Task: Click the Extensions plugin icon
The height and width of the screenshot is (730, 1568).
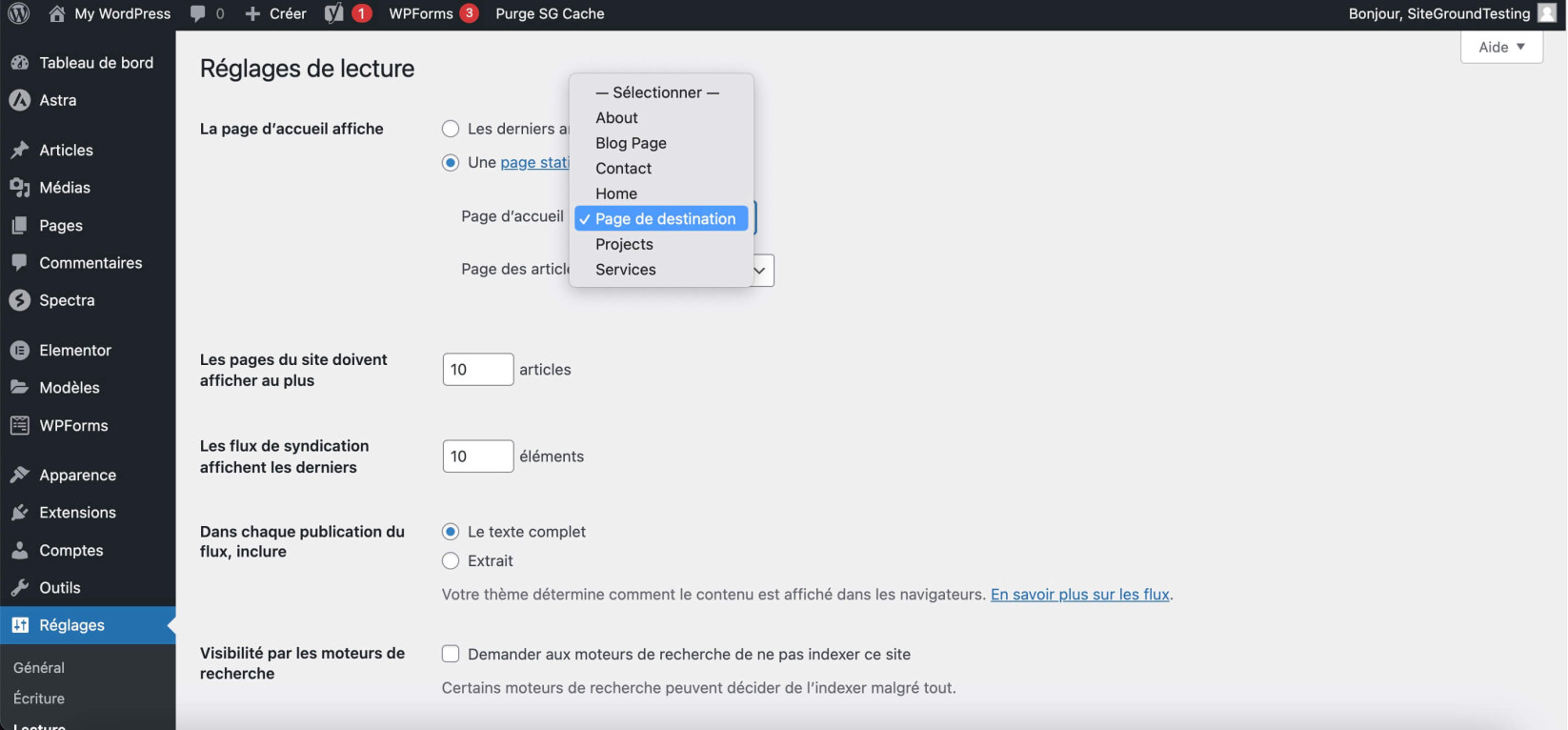Action: pos(19,513)
